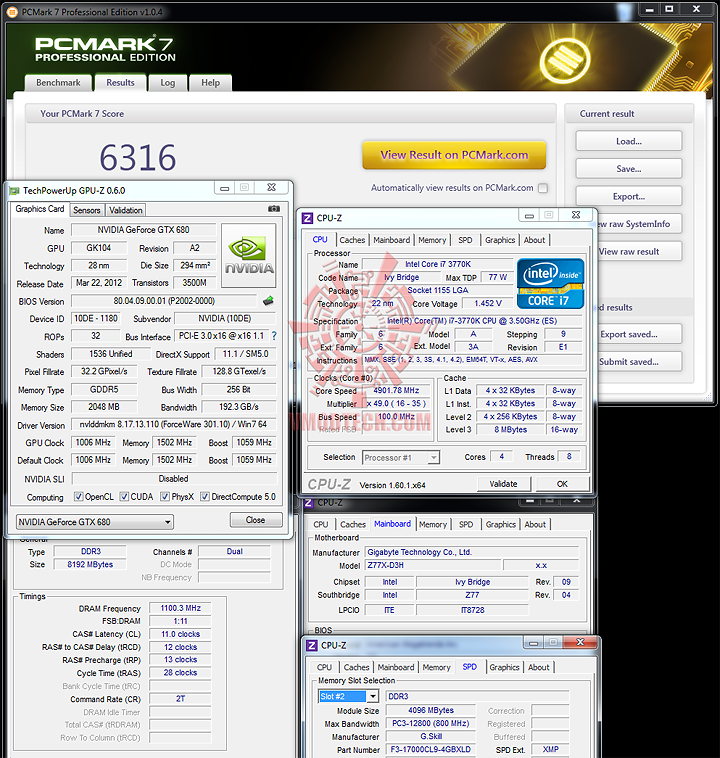Open Graphics tab in CPU-Z processor window
Screen dimensions: 720x758
tap(500, 240)
